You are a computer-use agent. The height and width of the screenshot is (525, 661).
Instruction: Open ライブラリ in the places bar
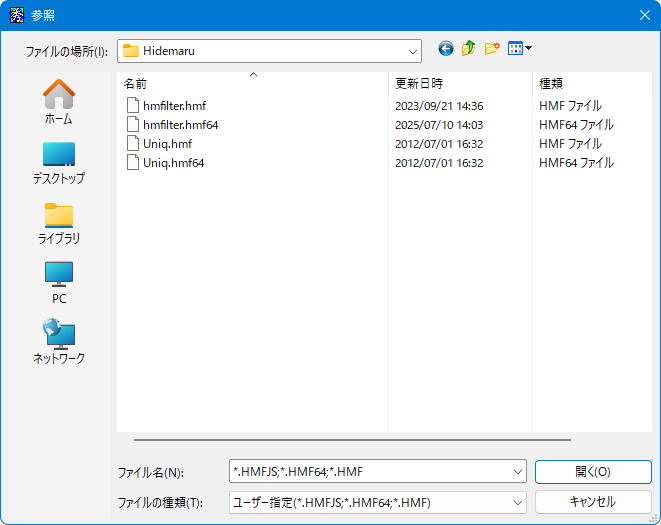[59, 223]
